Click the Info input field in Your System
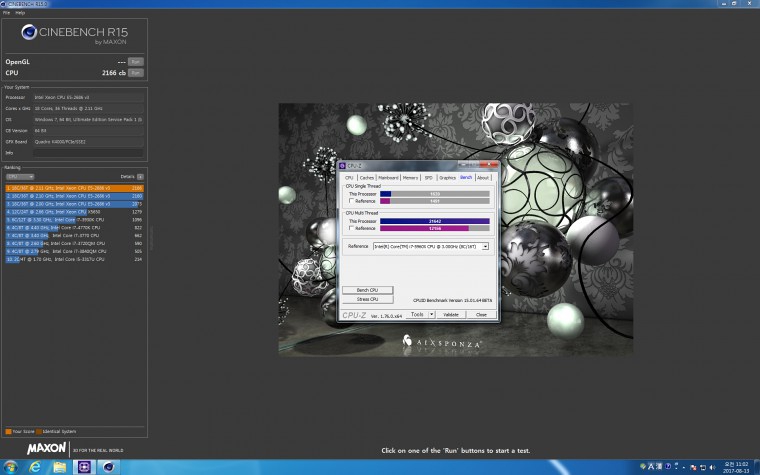Viewport: 760px width, 475px height. [88, 153]
